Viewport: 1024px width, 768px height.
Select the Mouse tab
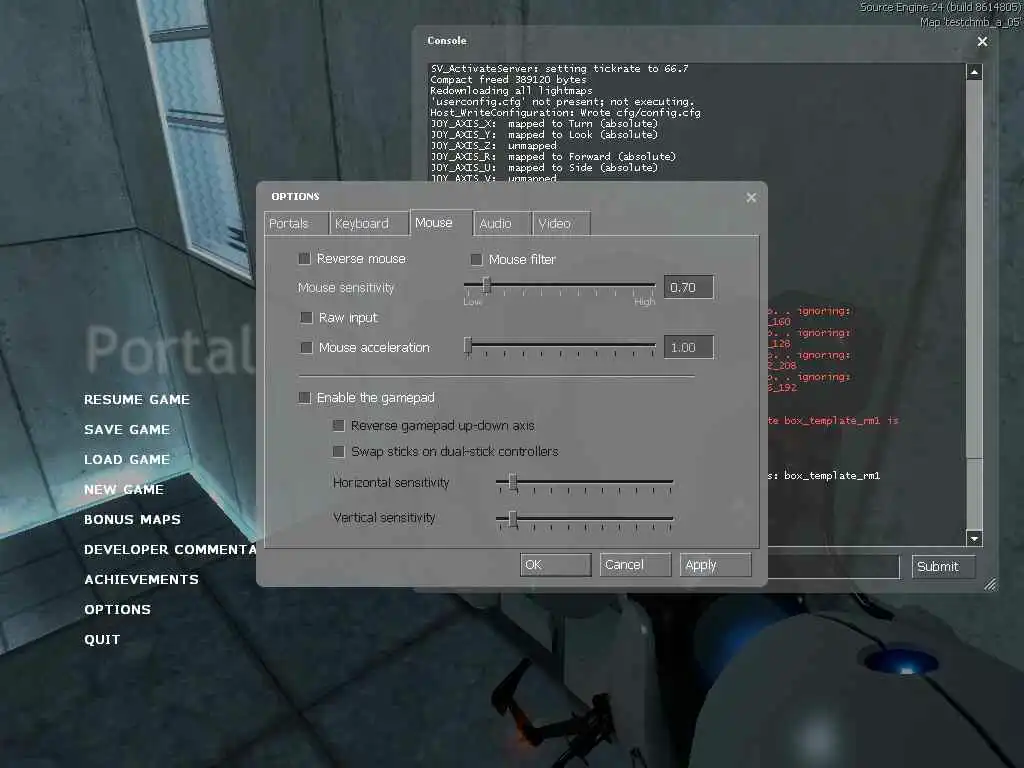coord(441,223)
